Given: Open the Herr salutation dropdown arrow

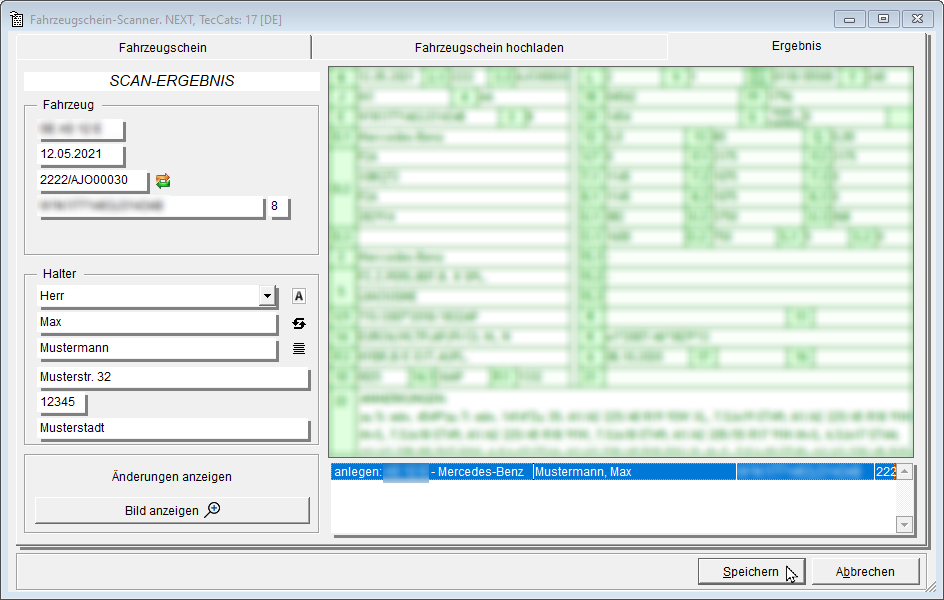Looking at the screenshot, I should pyautogui.click(x=267, y=295).
